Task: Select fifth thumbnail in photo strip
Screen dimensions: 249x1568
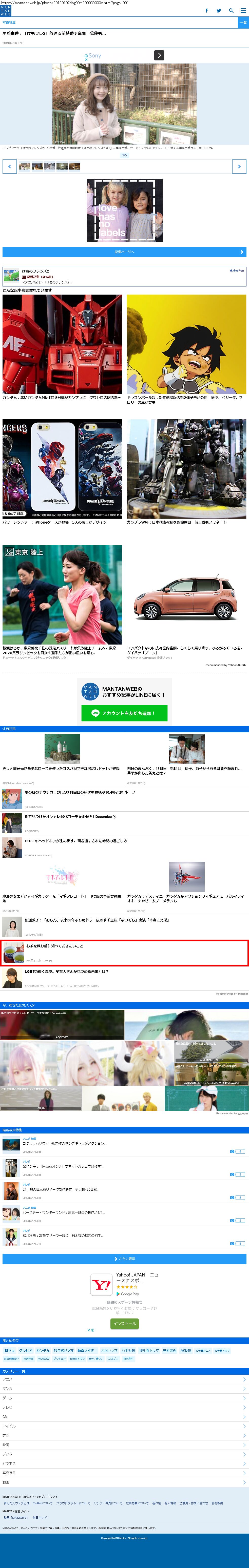Action: (74, 166)
